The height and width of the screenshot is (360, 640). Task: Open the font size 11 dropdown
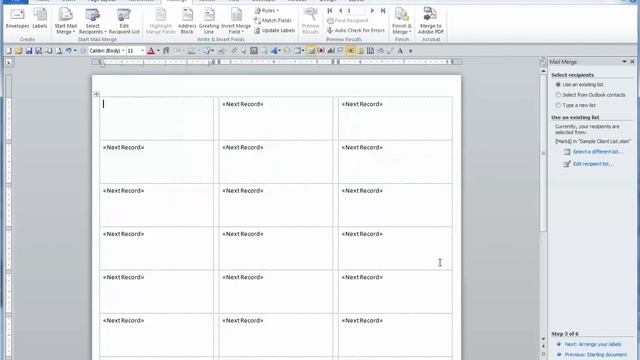point(142,51)
